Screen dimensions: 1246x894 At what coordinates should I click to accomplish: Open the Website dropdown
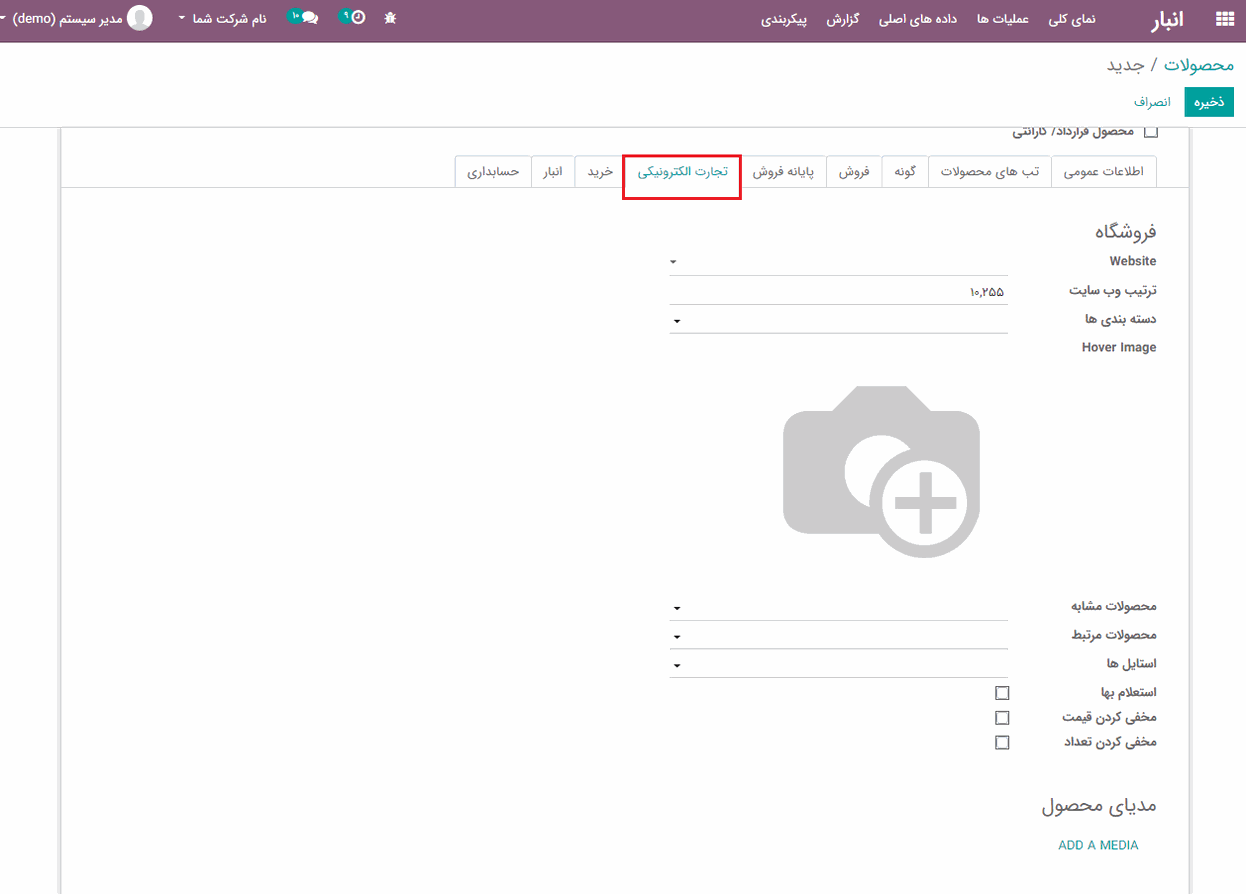point(838,262)
